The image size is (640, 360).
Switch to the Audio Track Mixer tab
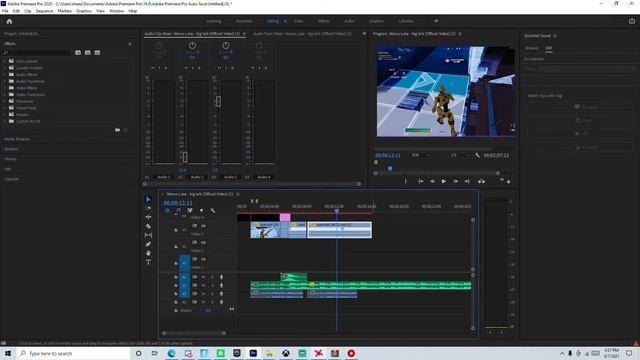(302, 34)
